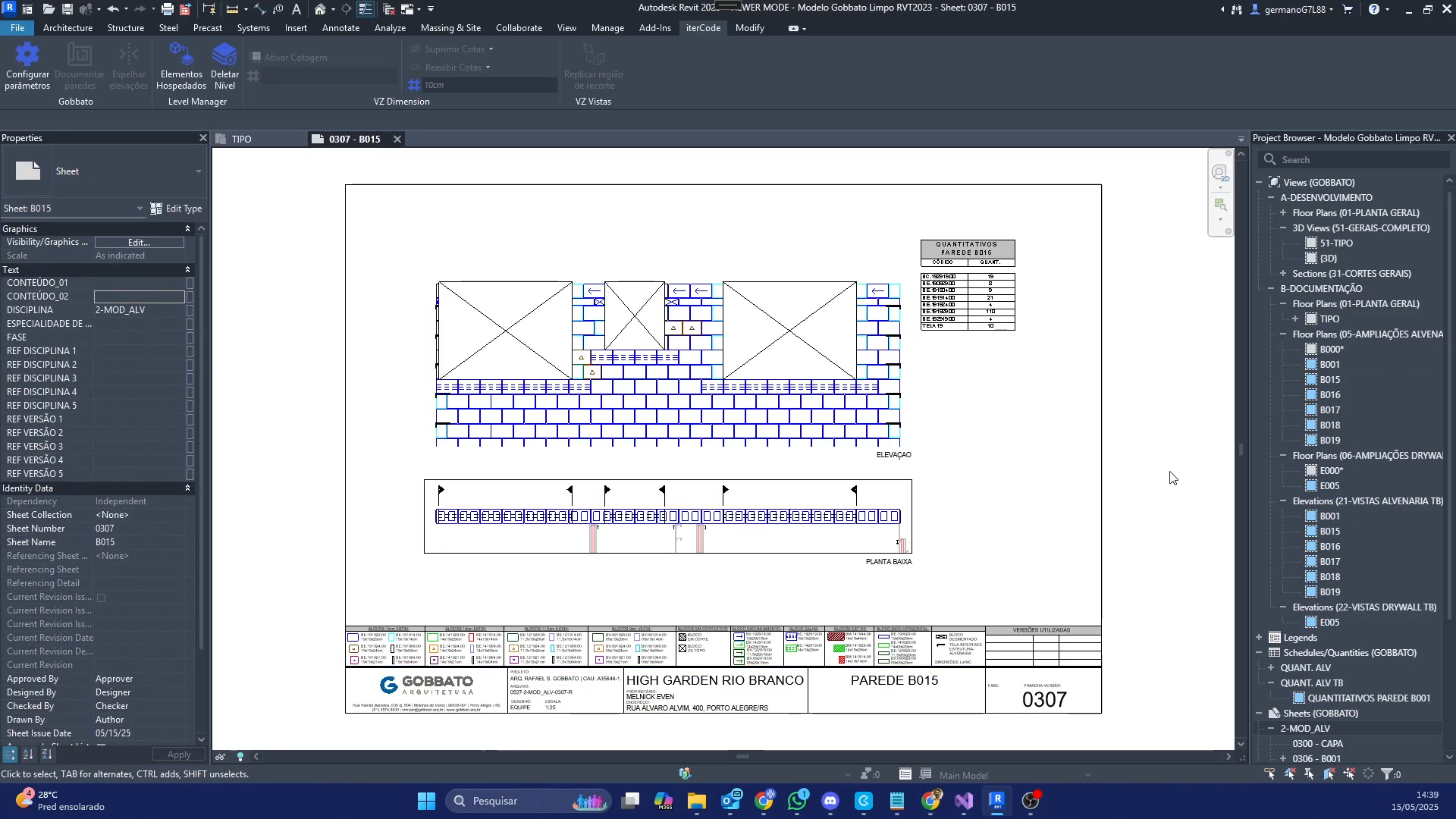Toggle CONTEÚDO_01 parameter checkbox
Image resolution: width=1456 pixels, height=819 pixels.
coord(190,283)
